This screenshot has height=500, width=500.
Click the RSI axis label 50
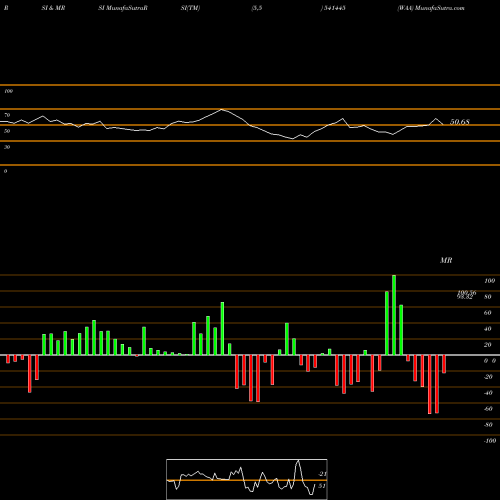7,131
